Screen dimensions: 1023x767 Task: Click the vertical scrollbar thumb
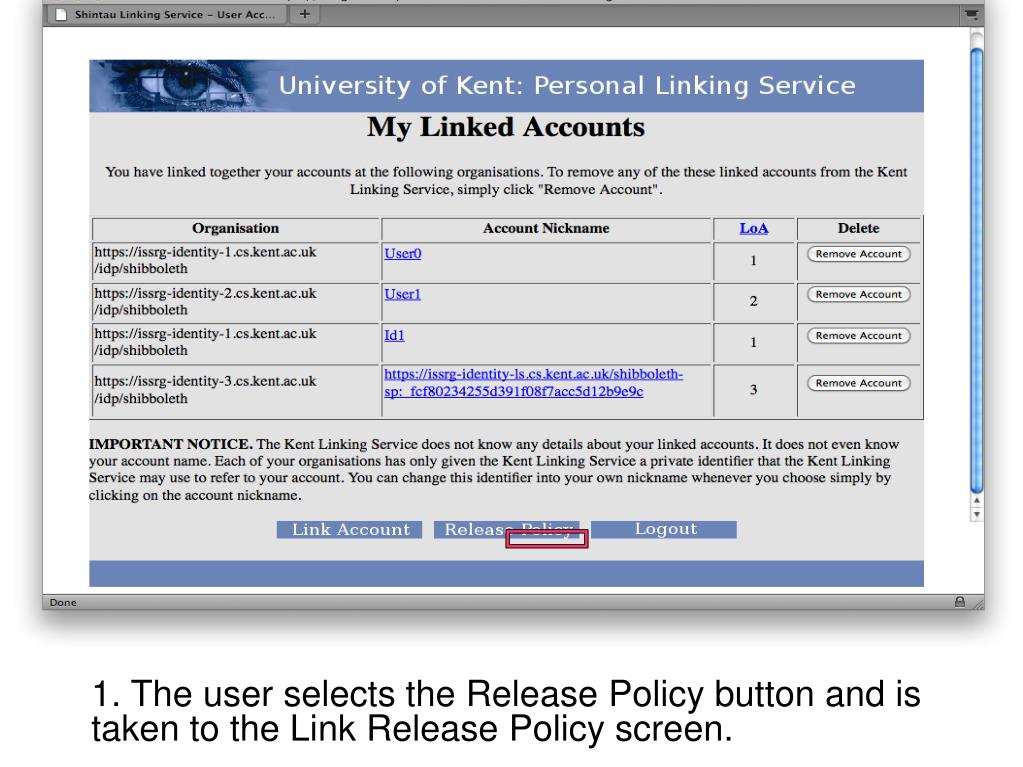click(976, 271)
